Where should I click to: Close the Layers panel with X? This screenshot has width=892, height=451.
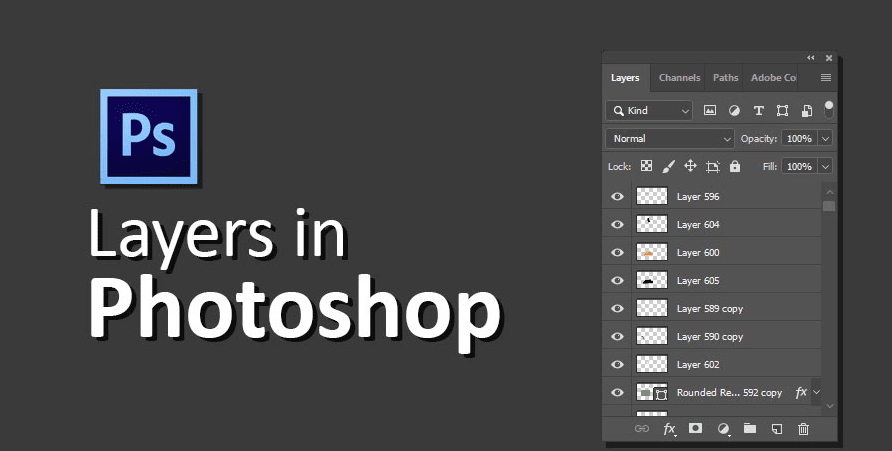[829, 57]
